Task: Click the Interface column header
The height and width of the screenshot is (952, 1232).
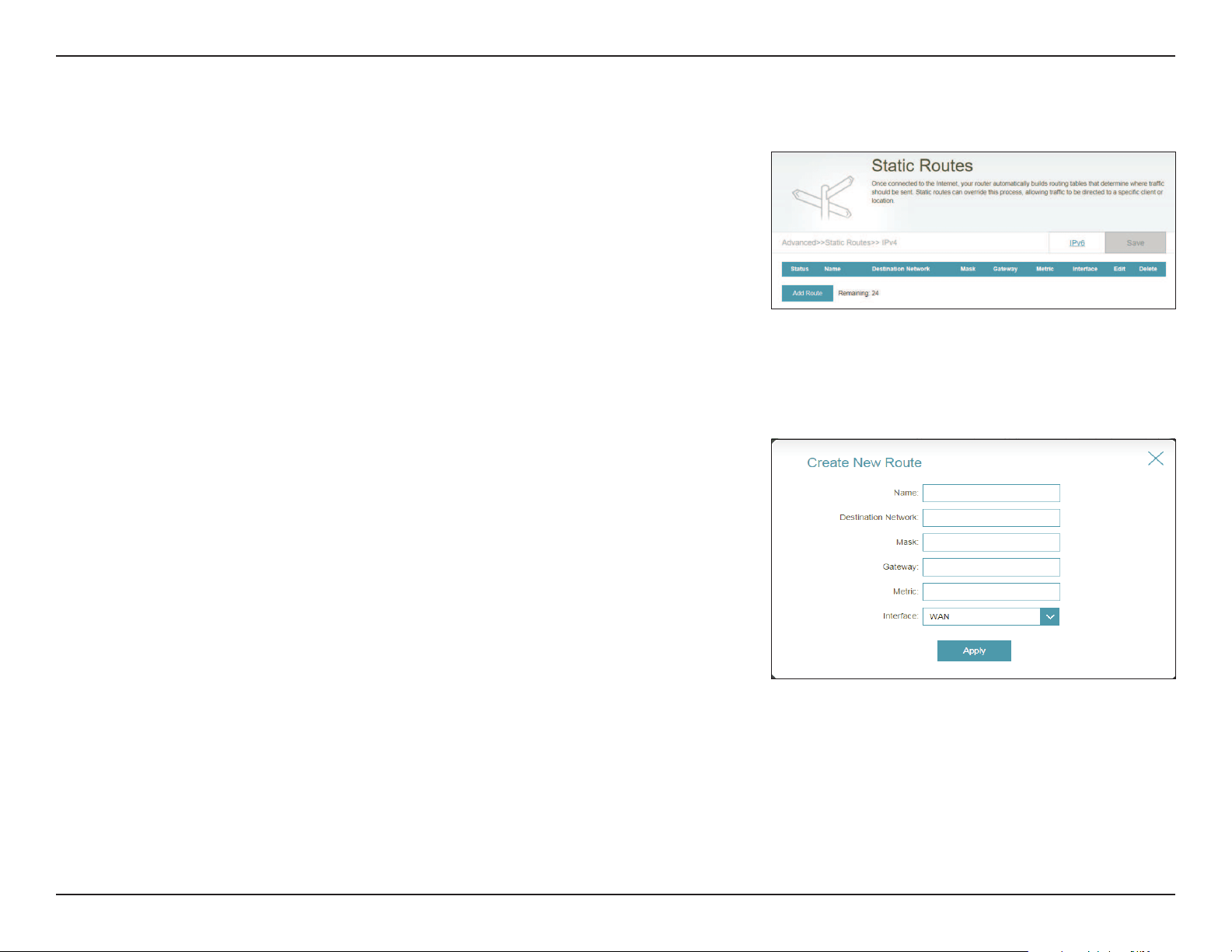Action: (x=1085, y=269)
